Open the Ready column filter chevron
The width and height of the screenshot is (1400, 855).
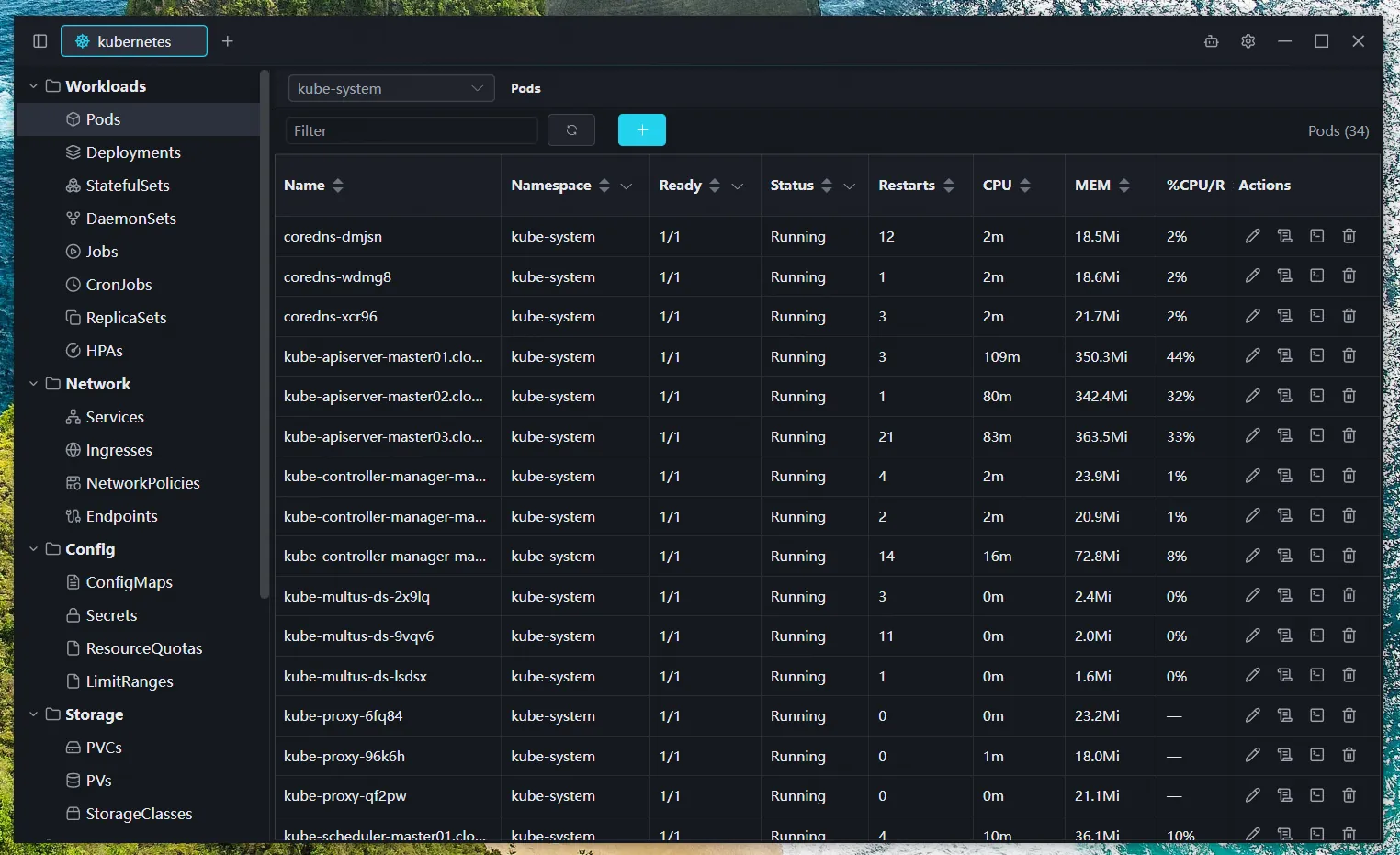pos(737,186)
